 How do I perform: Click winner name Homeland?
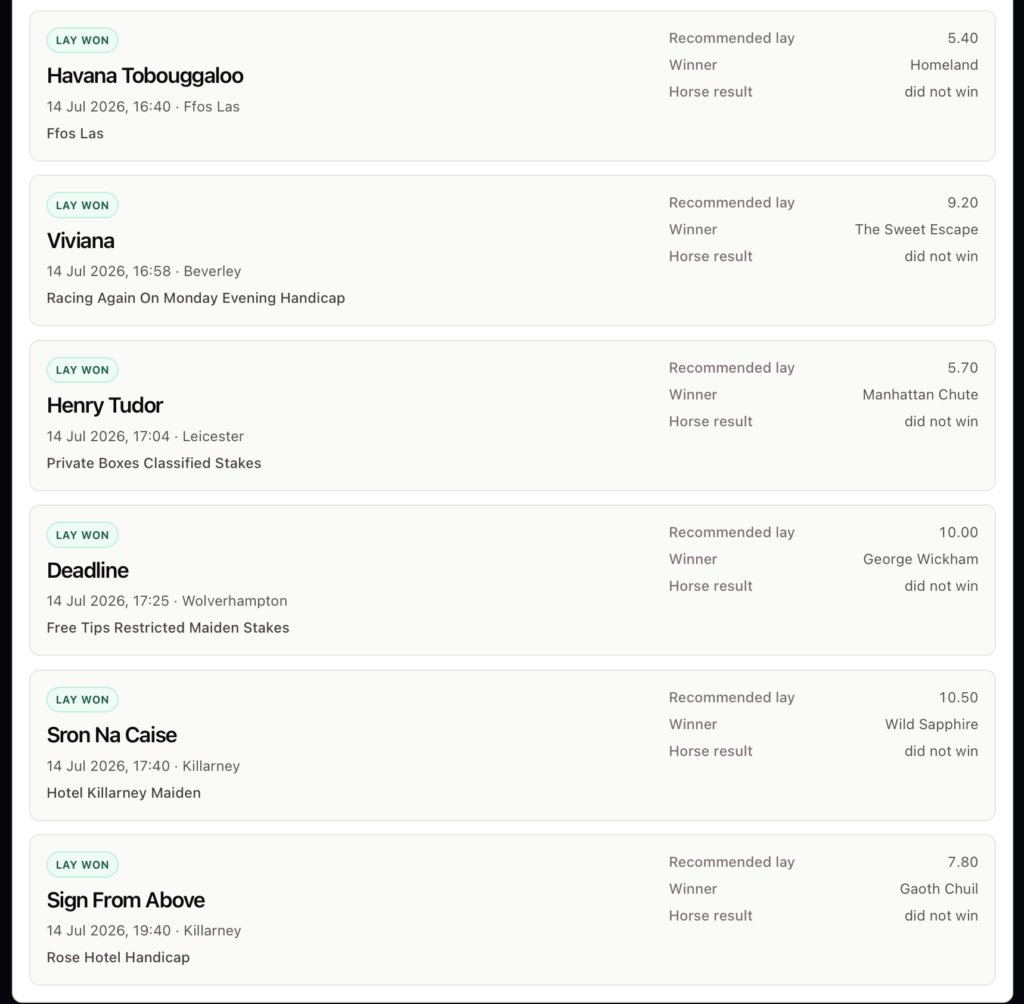[x=944, y=65]
